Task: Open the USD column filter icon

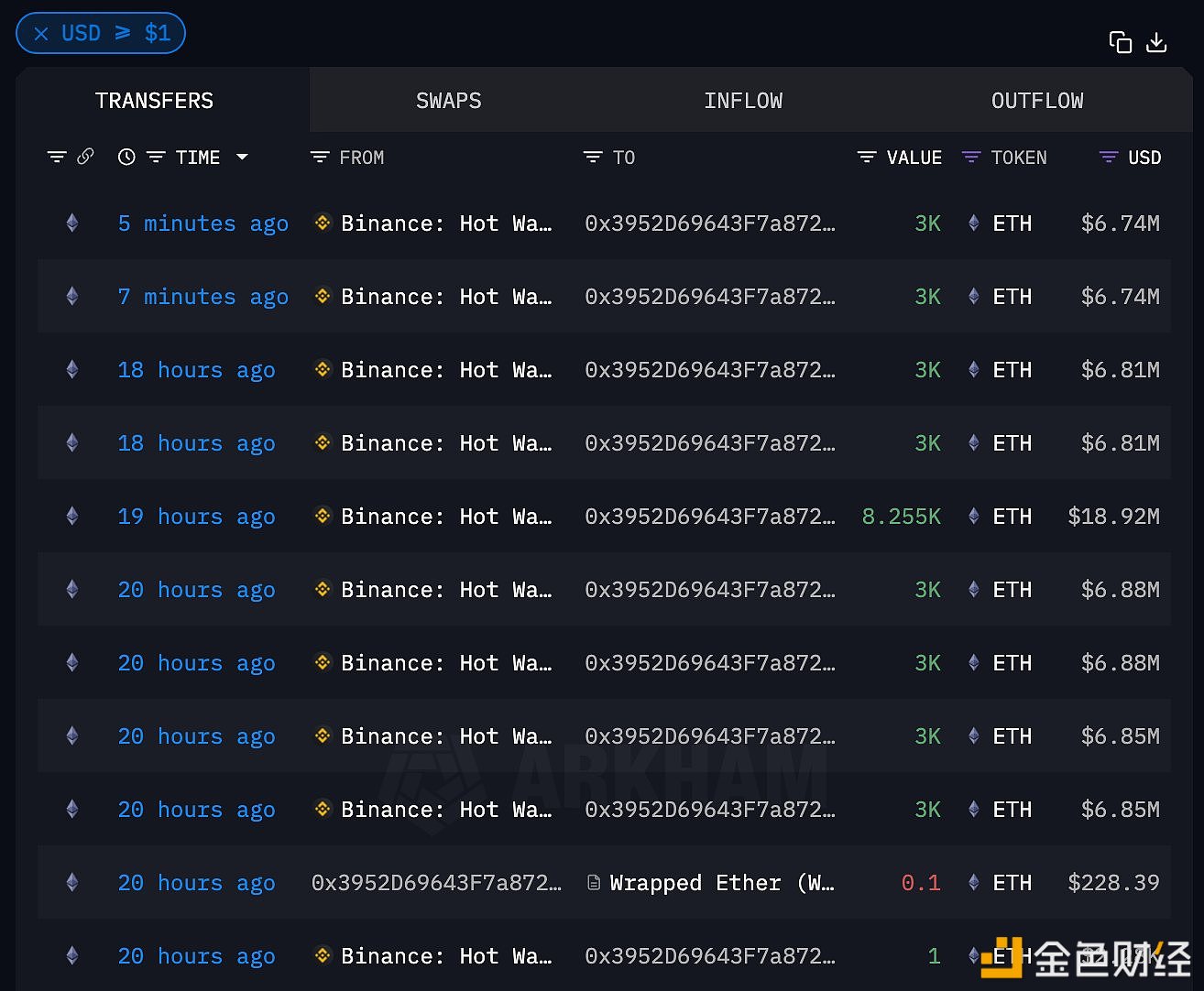Action: click(1108, 158)
